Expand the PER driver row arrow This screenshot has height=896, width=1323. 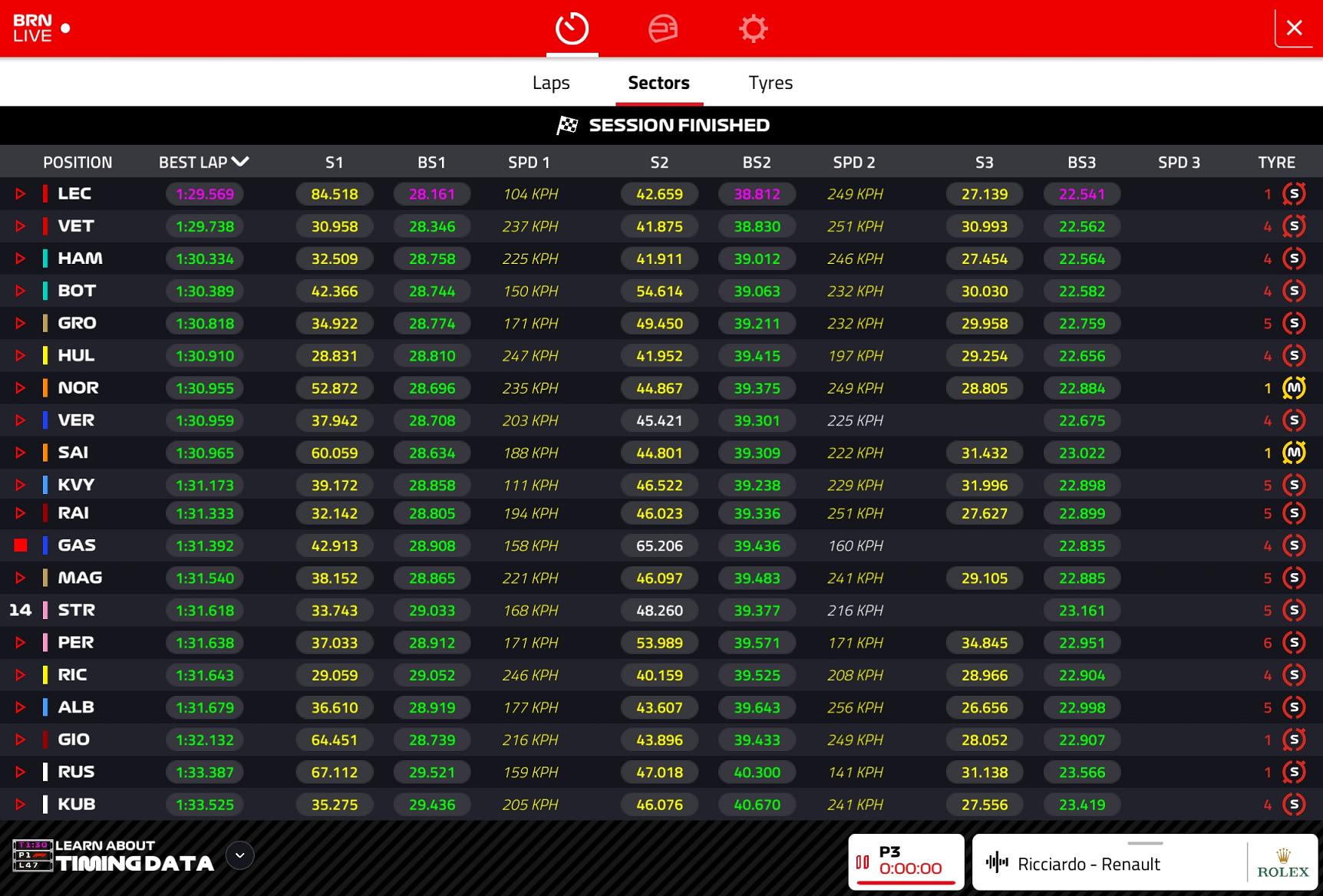[21, 643]
